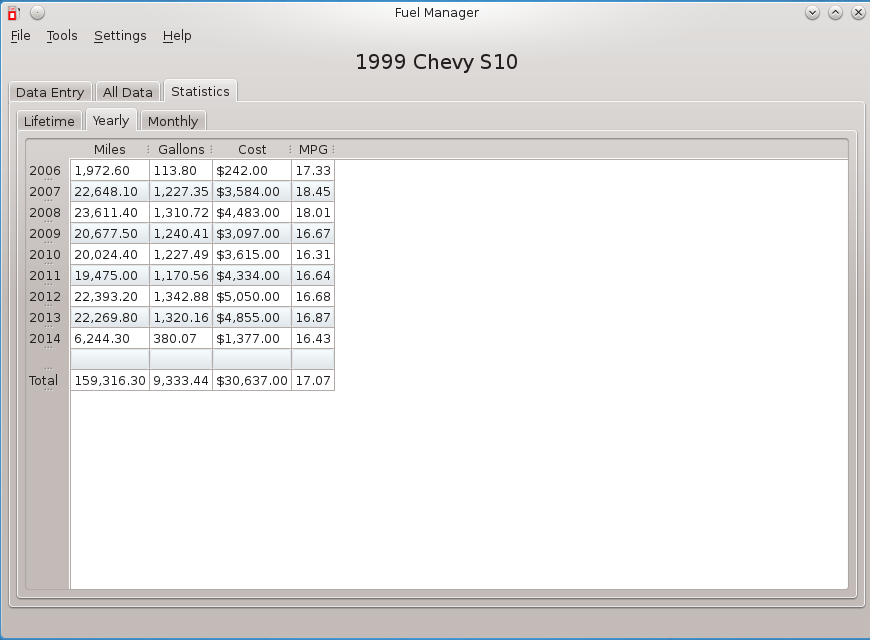Image resolution: width=870 pixels, height=640 pixels.
Task: Click the $242.00 cost cell
Action: pyautogui.click(x=252, y=170)
